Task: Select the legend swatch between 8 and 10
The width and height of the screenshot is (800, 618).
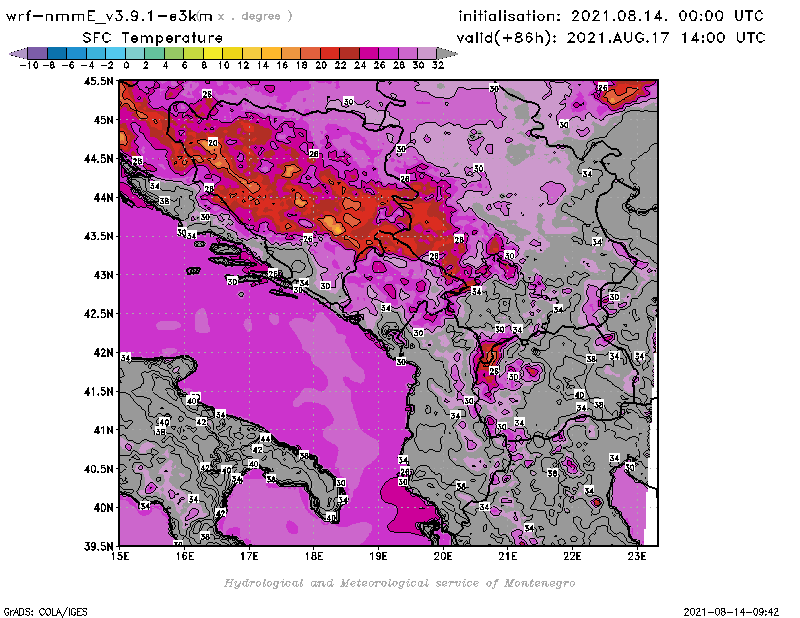Action: (x=213, y=53)
